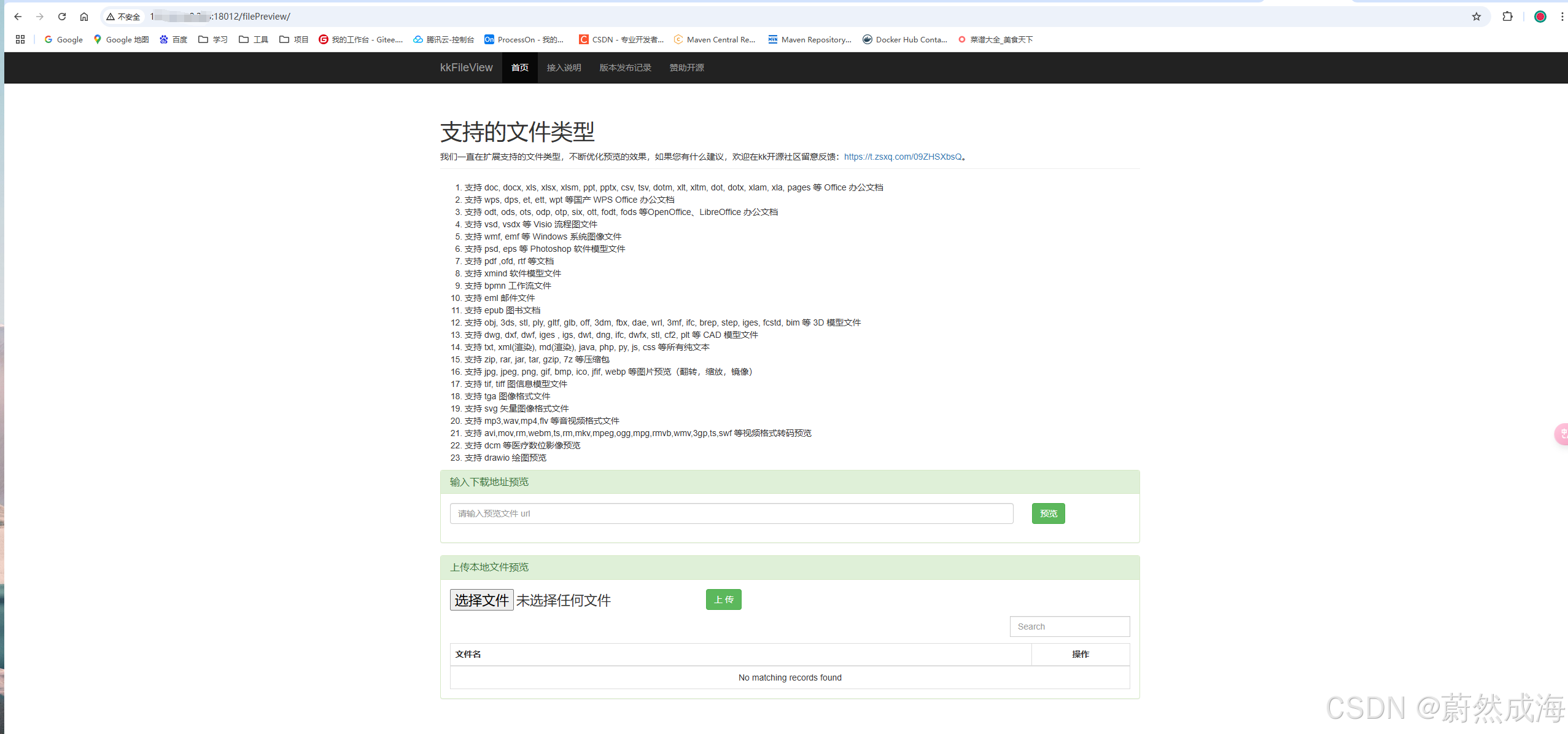This screenshot has height=734, width=1568.
Task: Open the 赞助开源 section
Action: point(686,68)
